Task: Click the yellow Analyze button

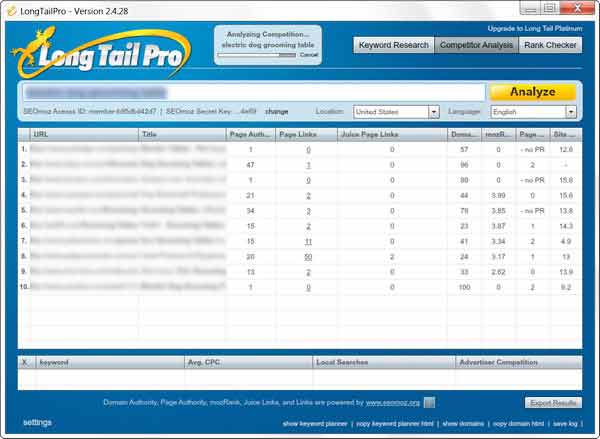Action: point(533,92)
